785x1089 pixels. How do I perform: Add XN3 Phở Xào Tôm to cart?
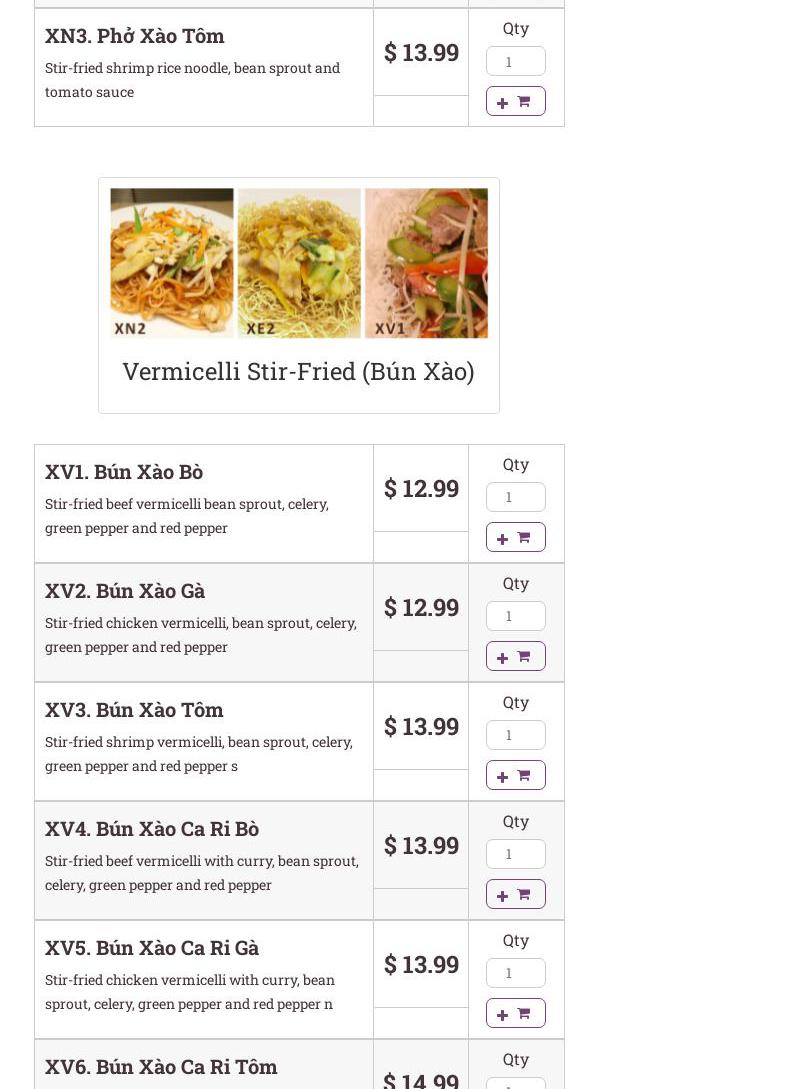[x=515, y=101]
